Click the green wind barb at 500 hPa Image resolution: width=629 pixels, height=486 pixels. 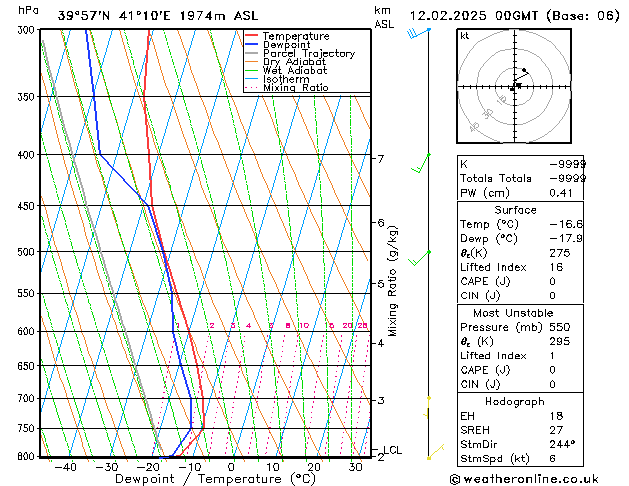click(419, 258)
